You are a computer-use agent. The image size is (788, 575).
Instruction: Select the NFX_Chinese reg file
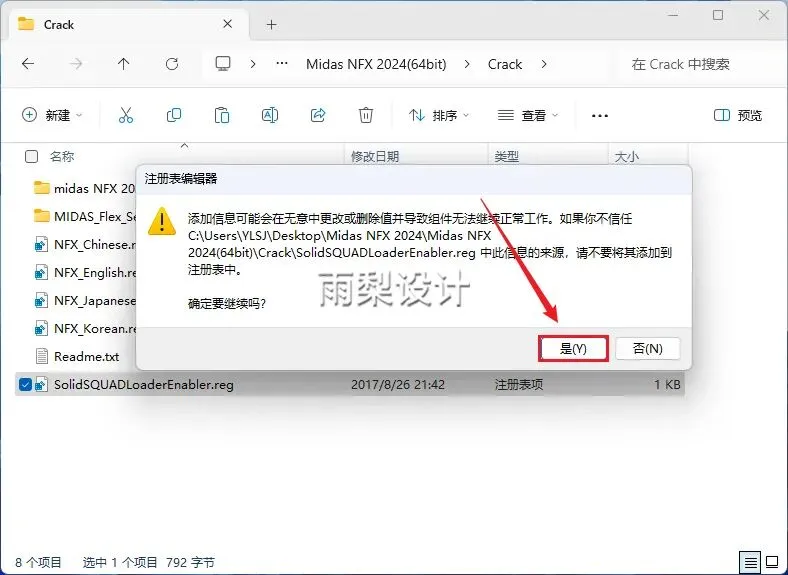(85, 245)
